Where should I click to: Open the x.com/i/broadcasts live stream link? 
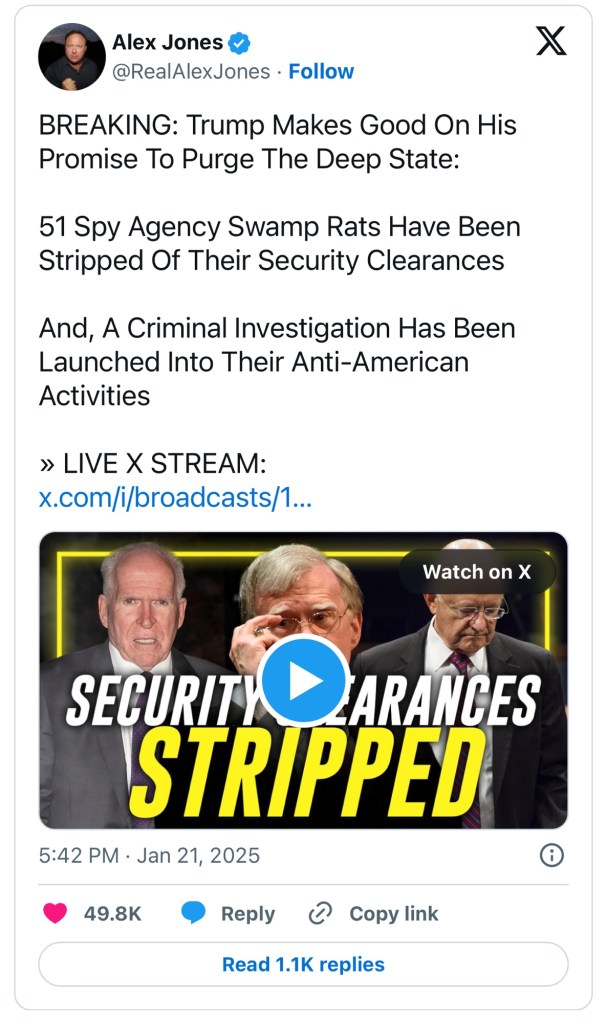coord(175,497)
